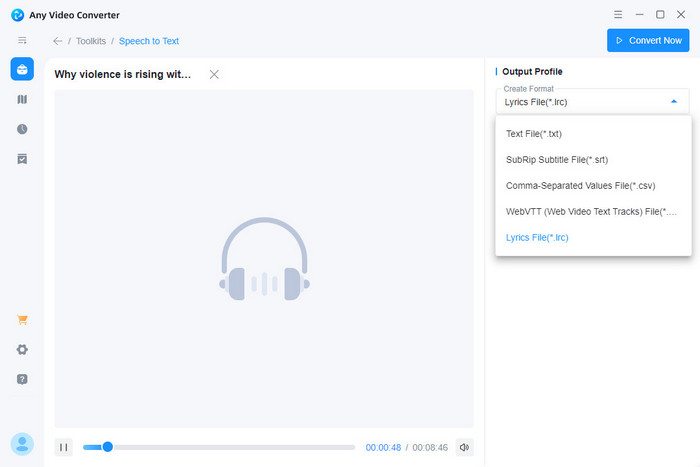Remove the loaded audio file
The height and width of the screenshot is (467, 700).
[214, 74]
